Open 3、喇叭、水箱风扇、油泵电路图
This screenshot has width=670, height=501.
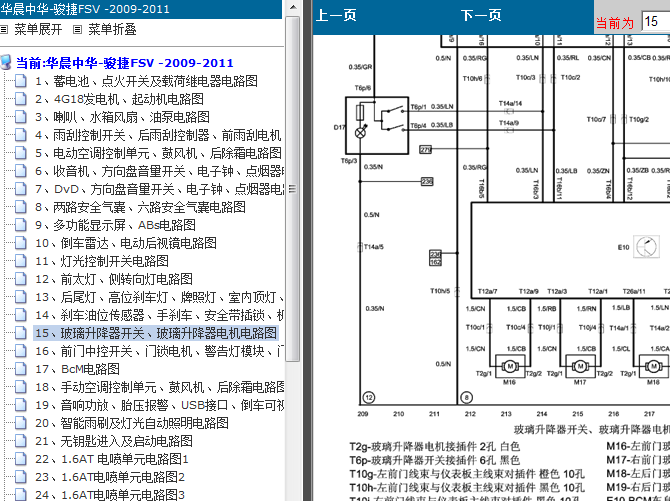click(122, 117)
